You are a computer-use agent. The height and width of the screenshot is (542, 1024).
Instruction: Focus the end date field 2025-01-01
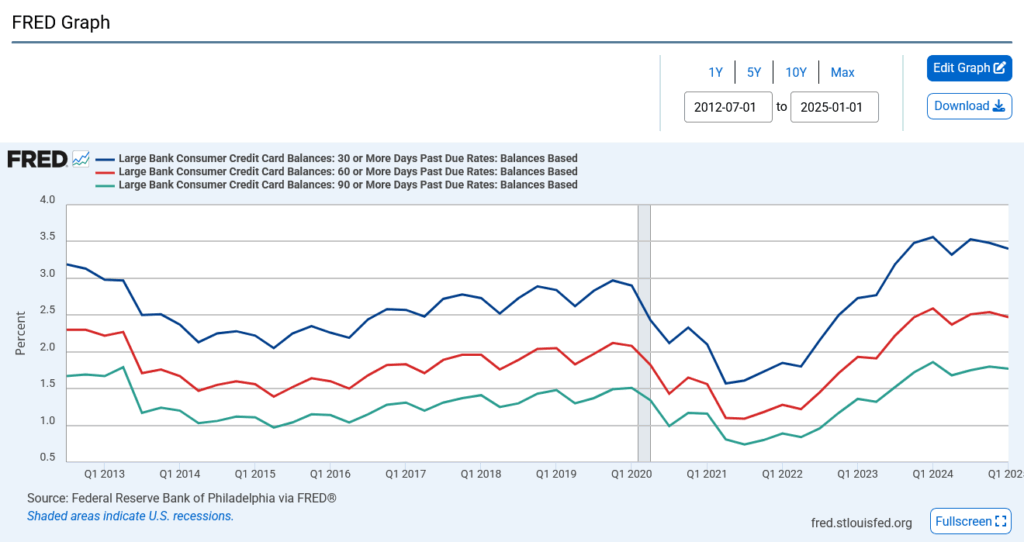click(x=834, y=106)
